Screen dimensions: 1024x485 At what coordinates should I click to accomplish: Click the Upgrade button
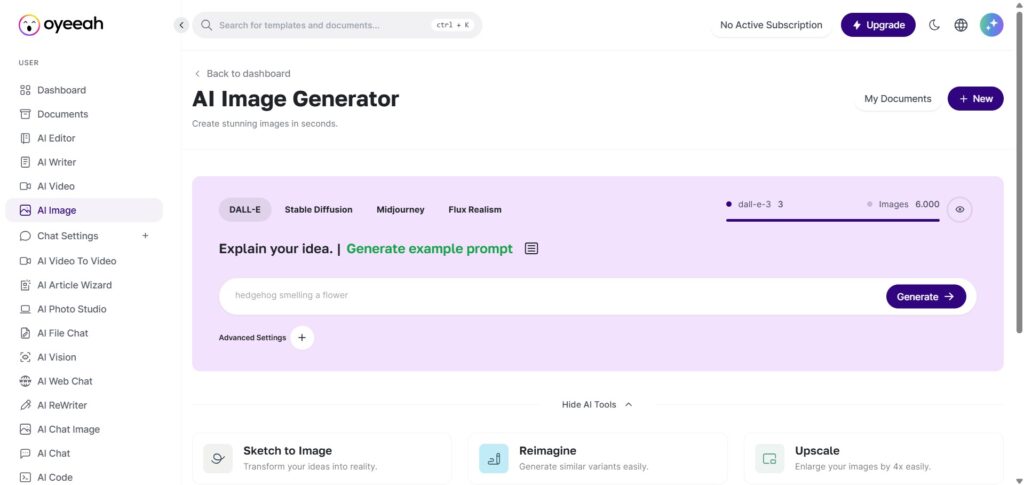(878, 25)
